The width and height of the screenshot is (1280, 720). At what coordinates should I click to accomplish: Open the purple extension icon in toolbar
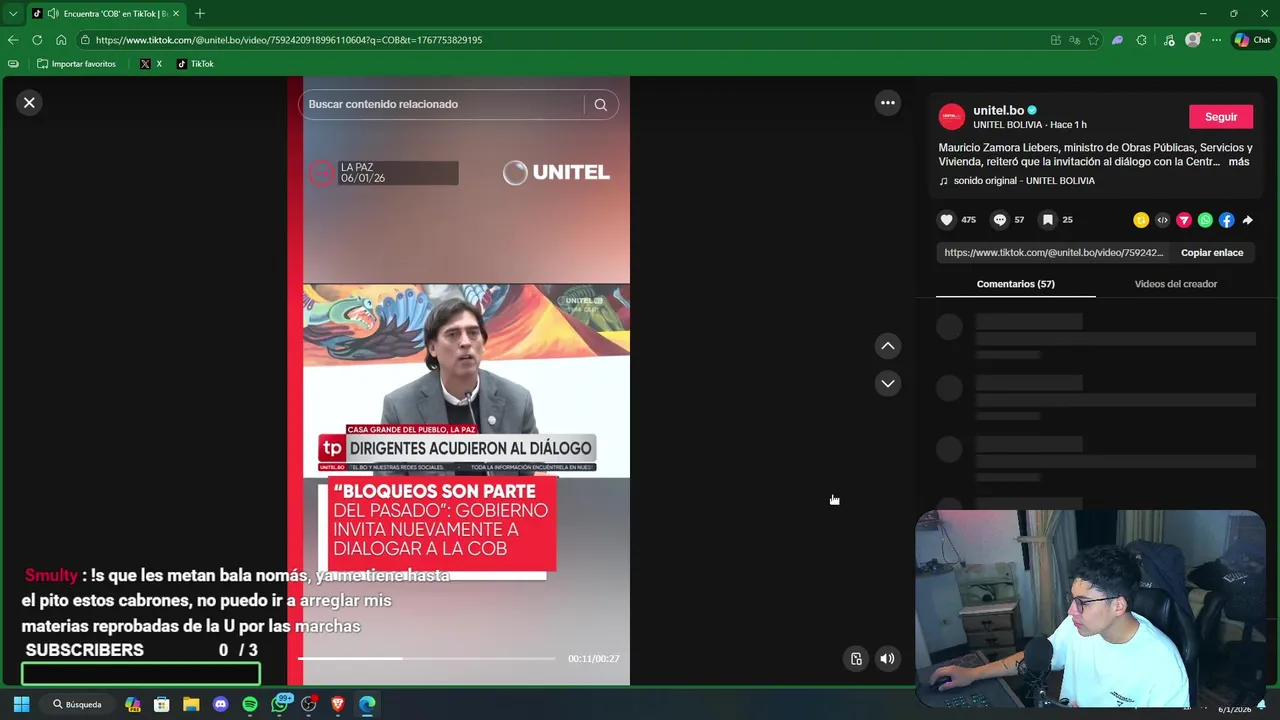1117,40
